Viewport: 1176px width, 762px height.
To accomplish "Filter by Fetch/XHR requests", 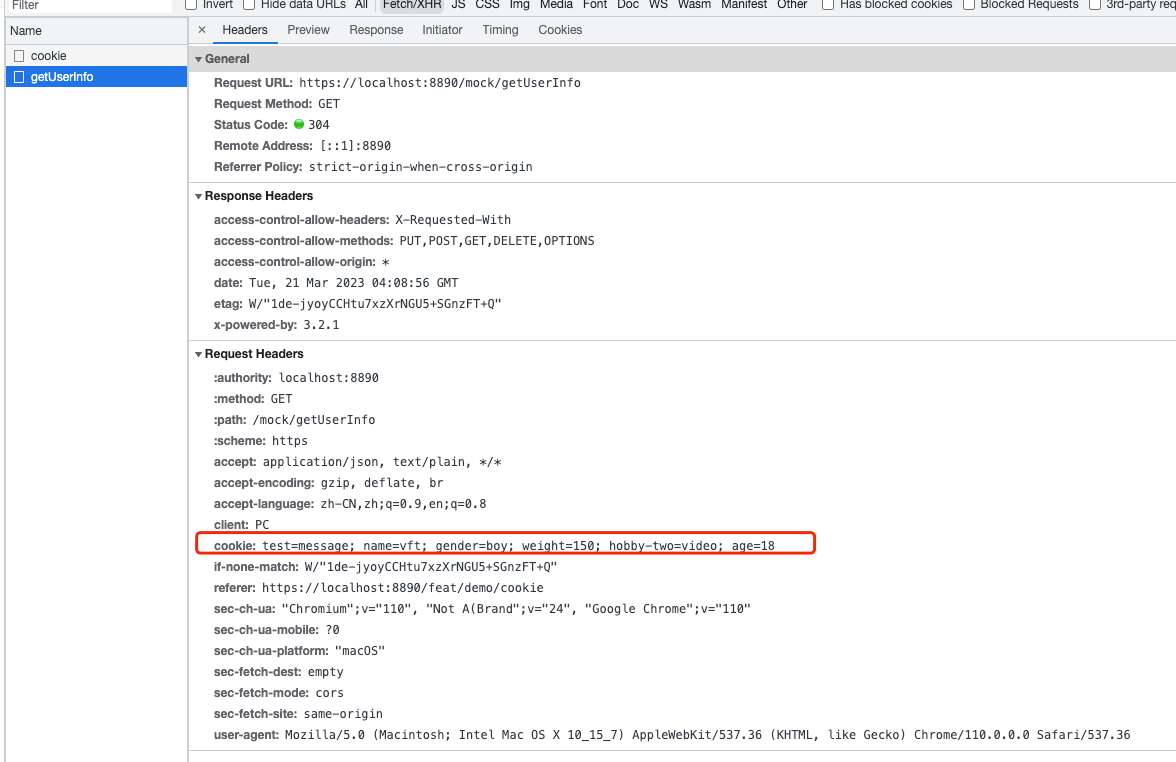I will 412,4.
